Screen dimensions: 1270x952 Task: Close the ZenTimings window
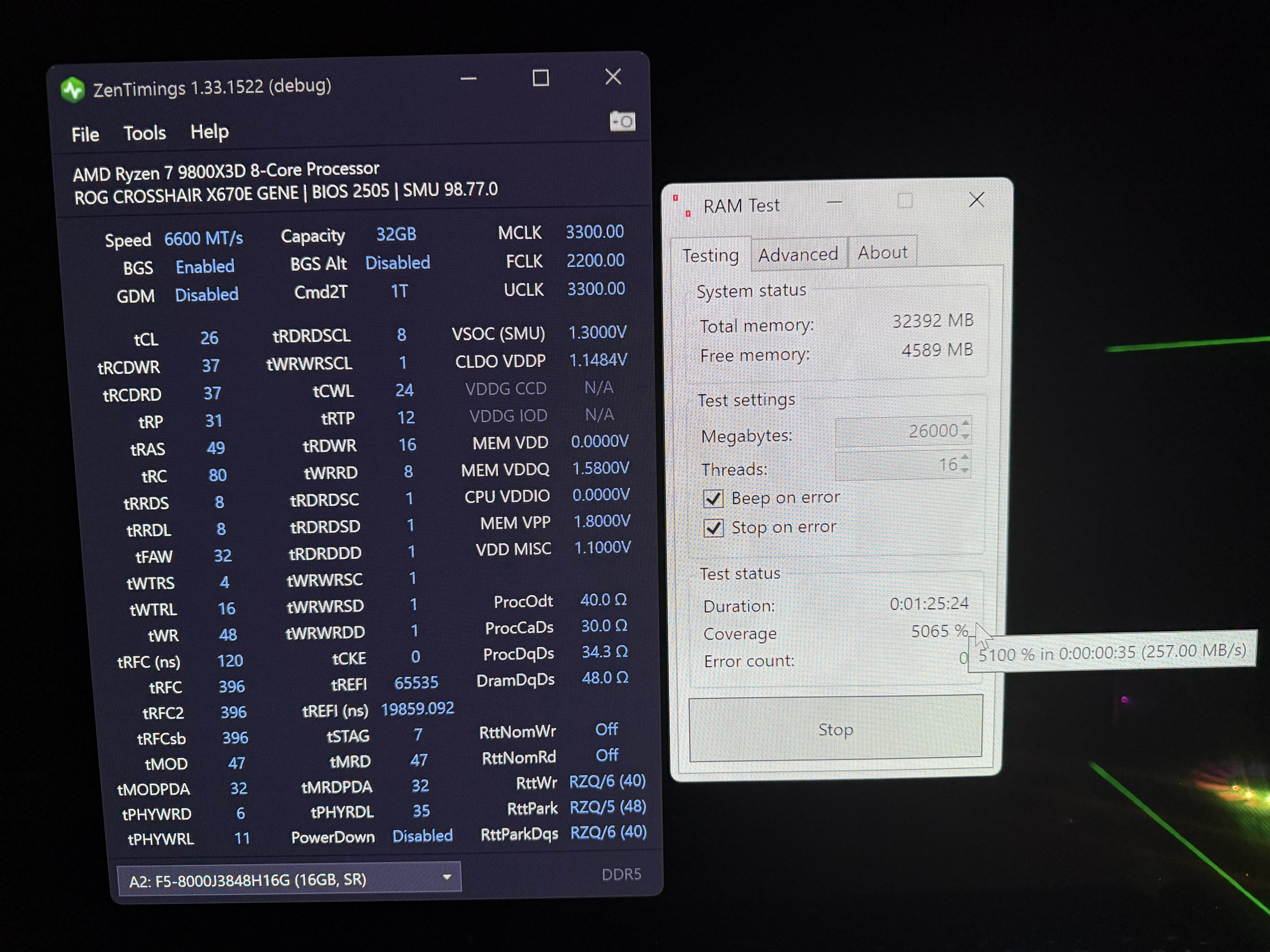(x=613, y=76)
